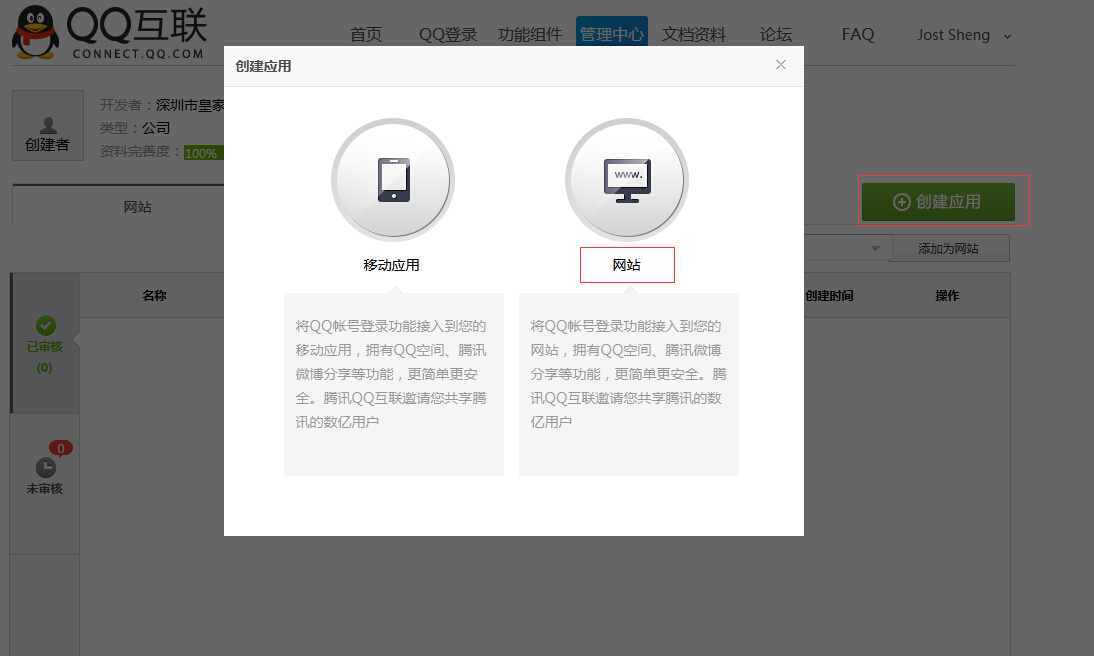
Task: Click the 操作 column header
Action: 947,295
